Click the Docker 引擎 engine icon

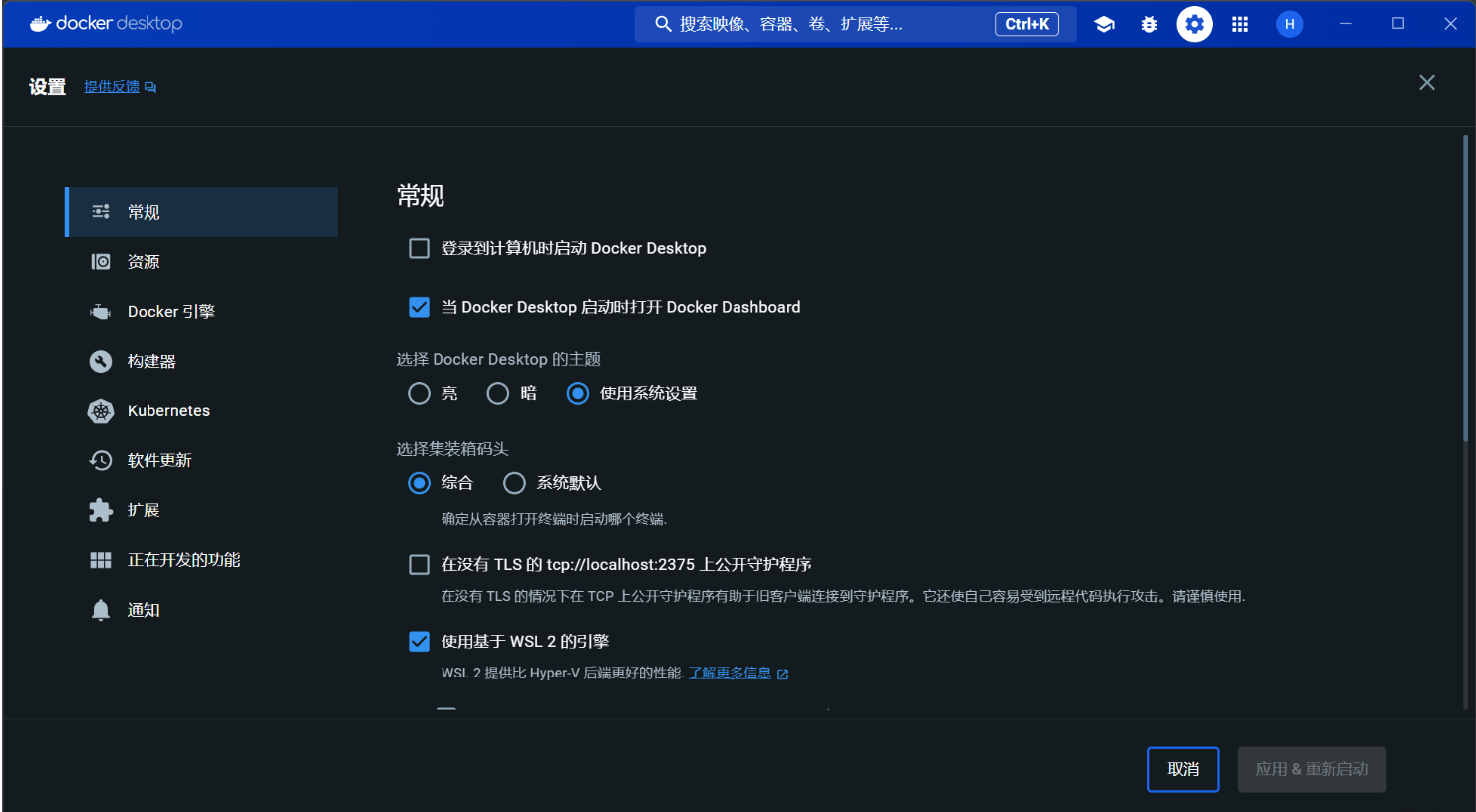pos(101,312)
